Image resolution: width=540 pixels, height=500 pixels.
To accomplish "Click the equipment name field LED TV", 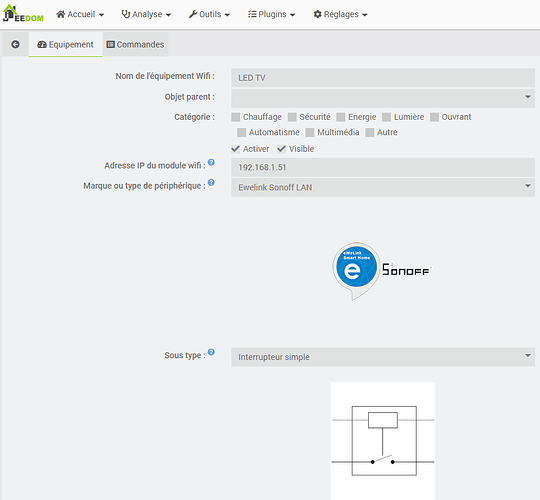I will 383,77.
